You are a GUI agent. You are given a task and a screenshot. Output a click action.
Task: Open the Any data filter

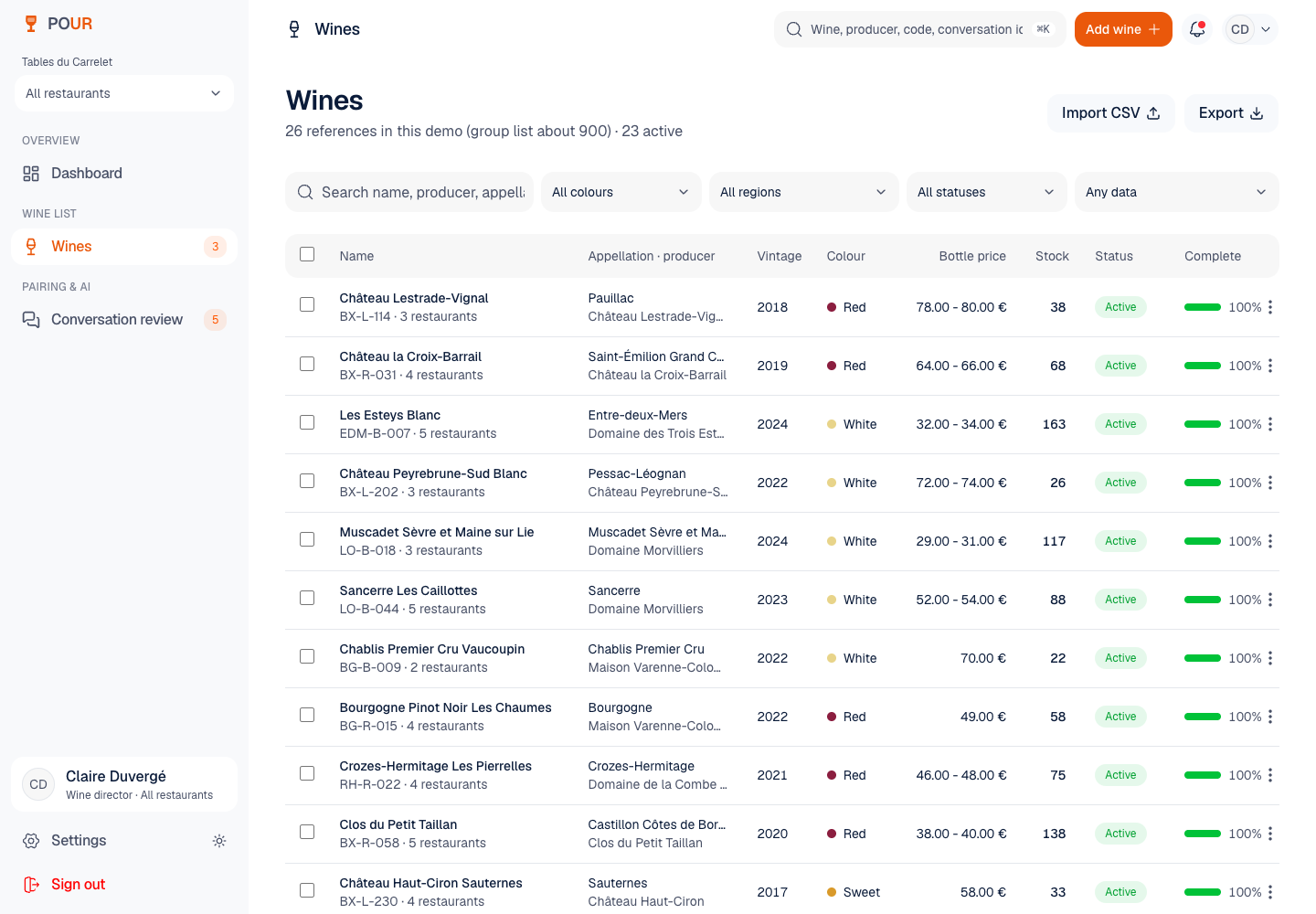click(x=1177, y=192)
